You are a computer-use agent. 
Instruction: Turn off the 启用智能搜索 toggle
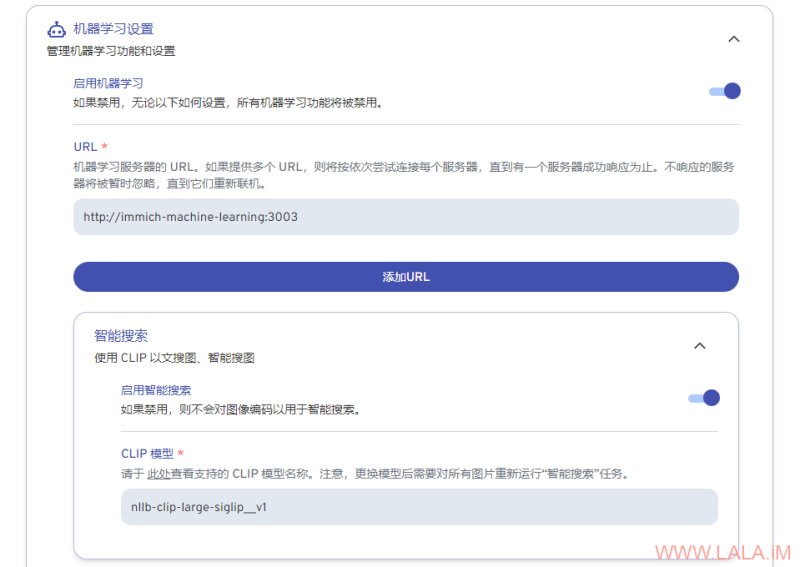click(x=704, y=398)
